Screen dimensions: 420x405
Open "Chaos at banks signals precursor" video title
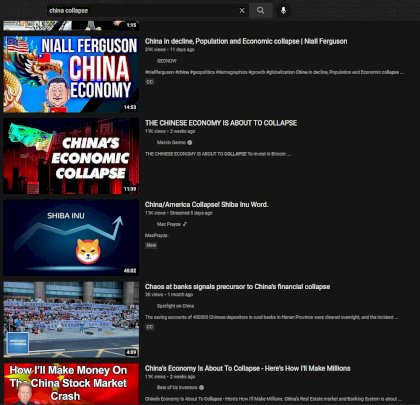pyautogui.click(x=238, y=287)
